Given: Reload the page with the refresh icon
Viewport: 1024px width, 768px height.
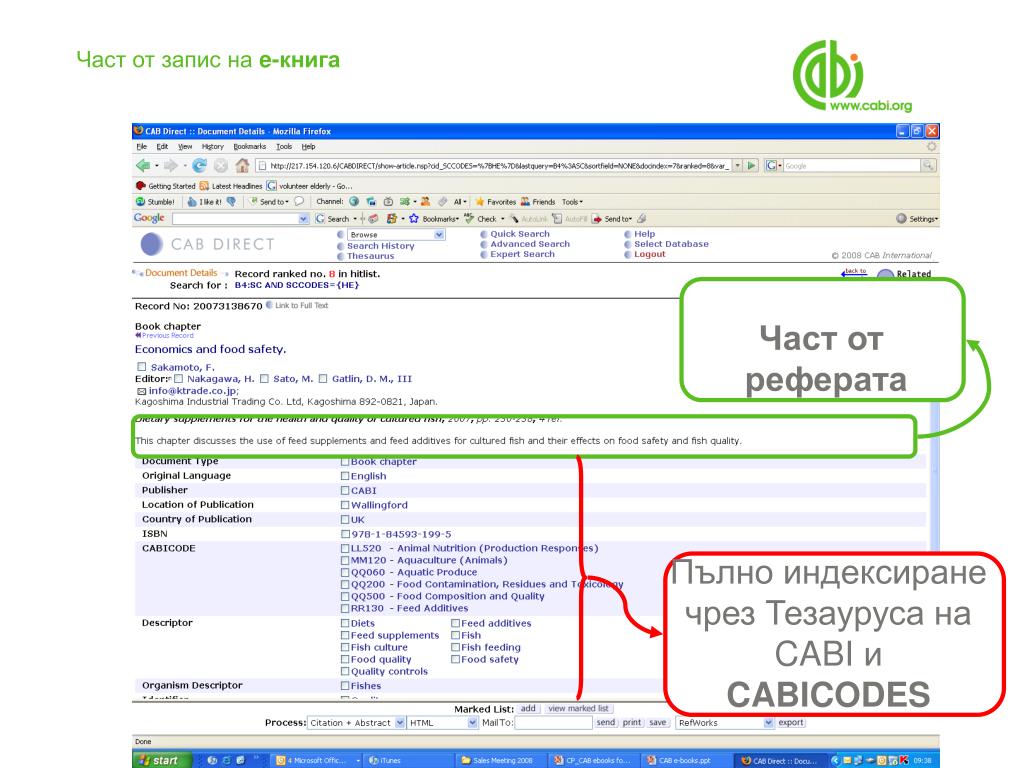Looking at the screenshot, I should pyautogui.click(x=199, y=166).
